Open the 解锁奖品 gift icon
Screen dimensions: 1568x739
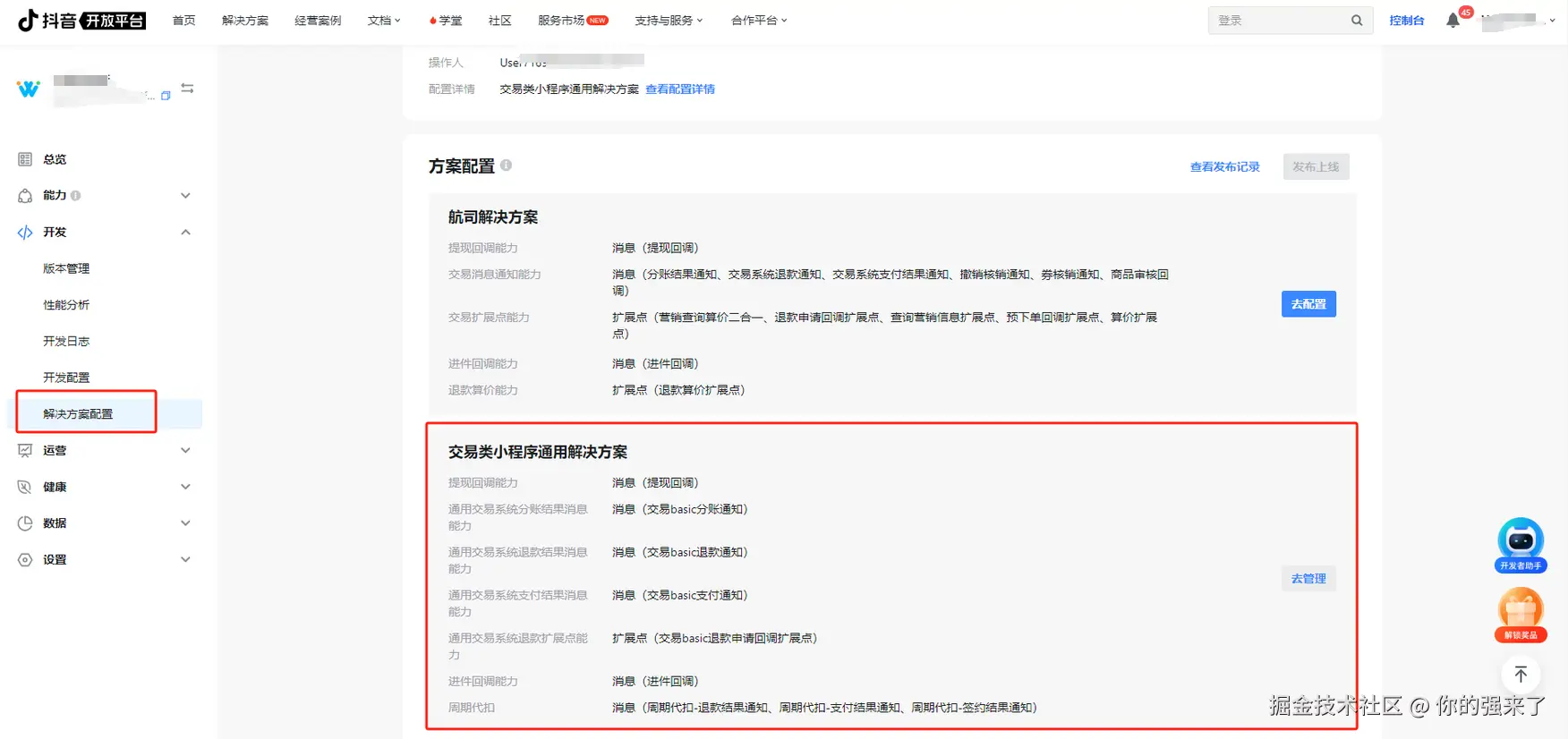[x=1521, y=615]
